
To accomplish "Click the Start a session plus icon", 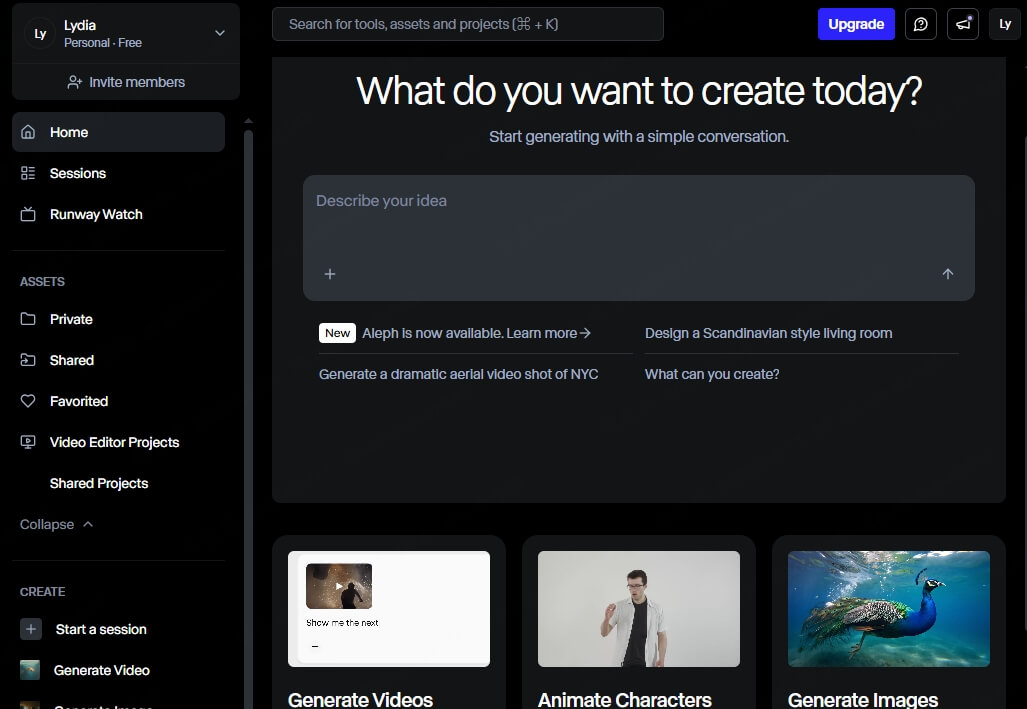I will coord(31,629).
